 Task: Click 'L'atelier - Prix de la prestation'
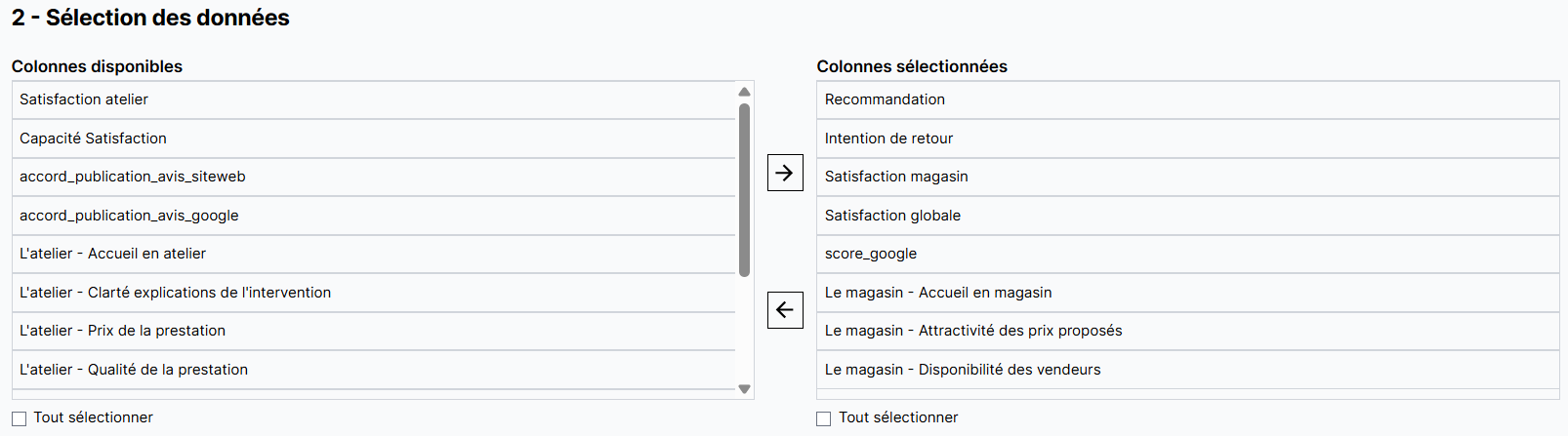point(122,331)
